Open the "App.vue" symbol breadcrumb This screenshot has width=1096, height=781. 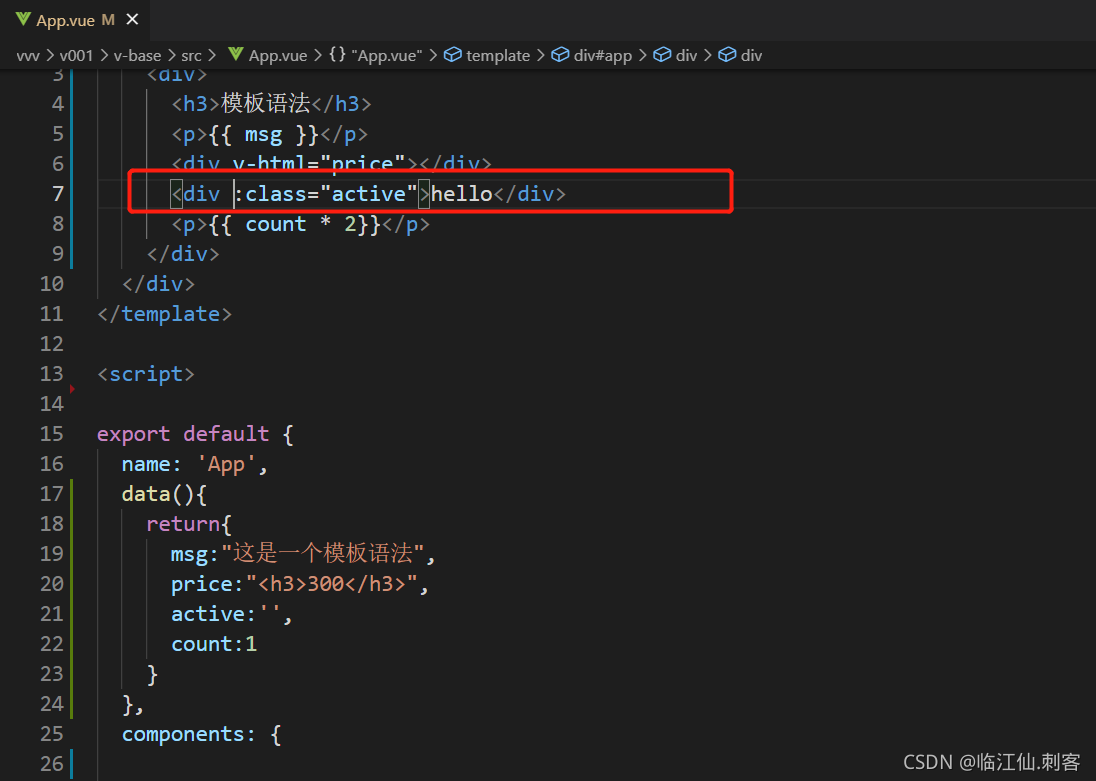(387, 55)
